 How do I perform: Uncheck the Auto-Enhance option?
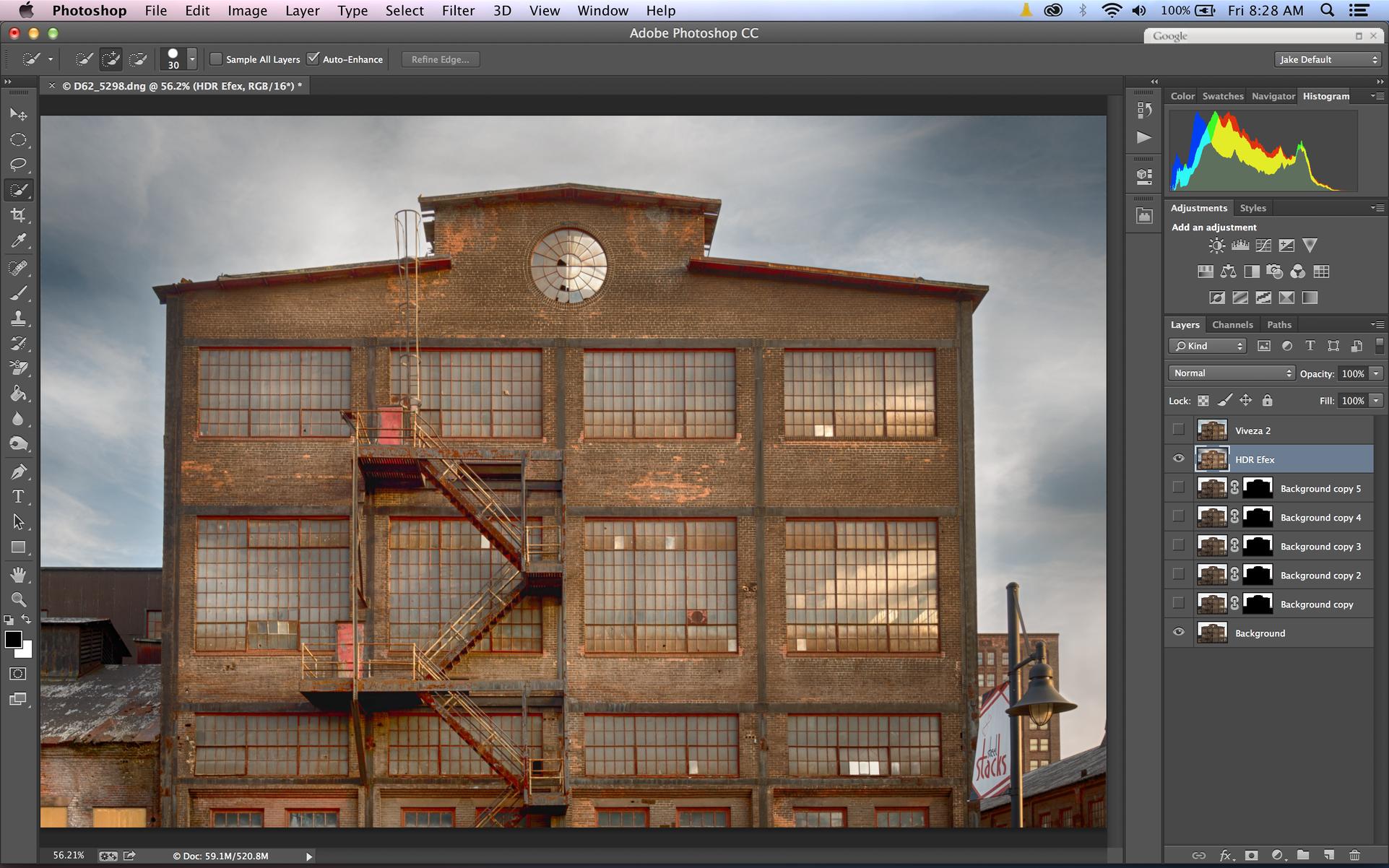(x=313, y=59)
